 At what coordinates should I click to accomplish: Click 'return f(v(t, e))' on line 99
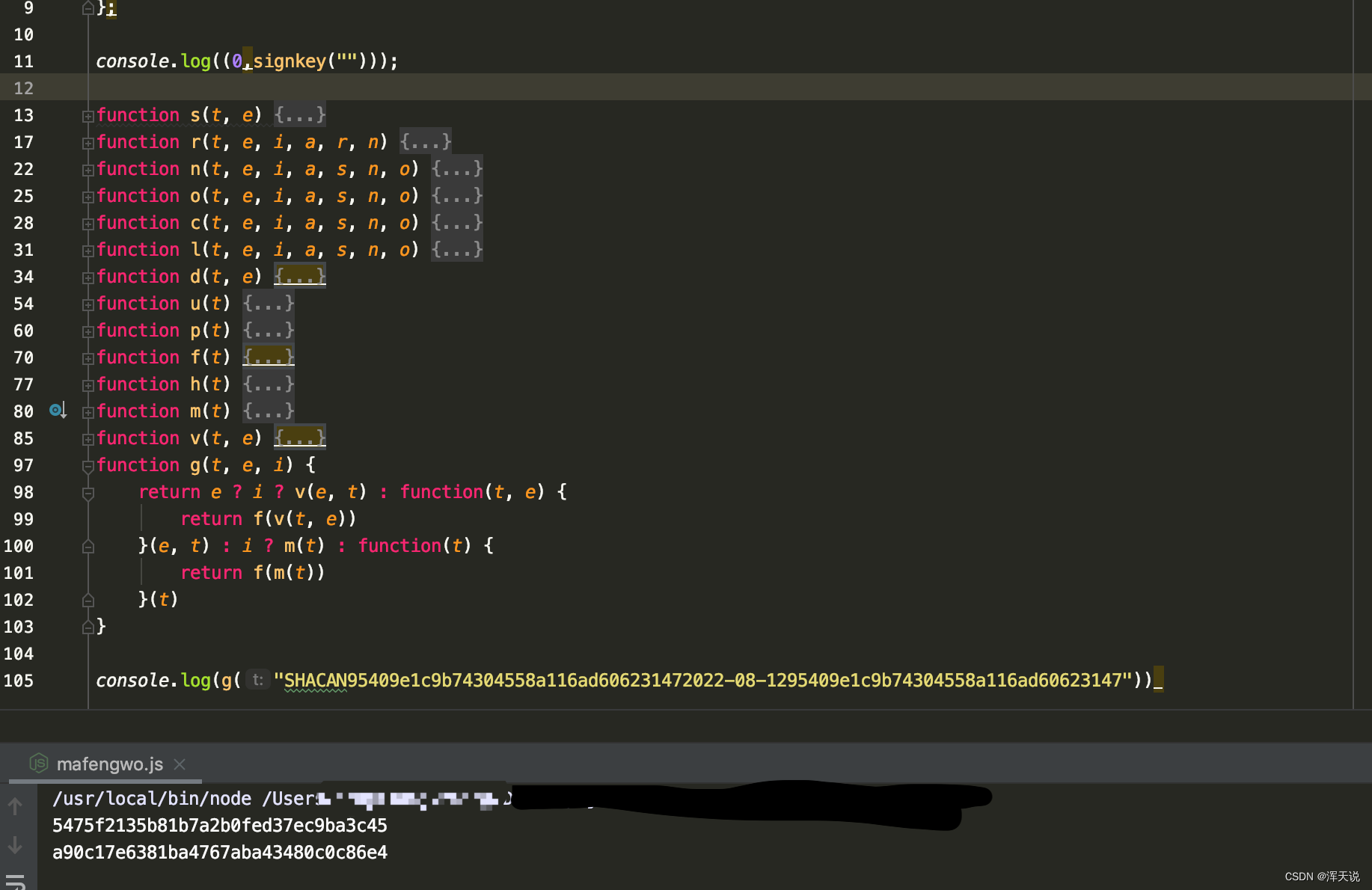tap(269, 519)
